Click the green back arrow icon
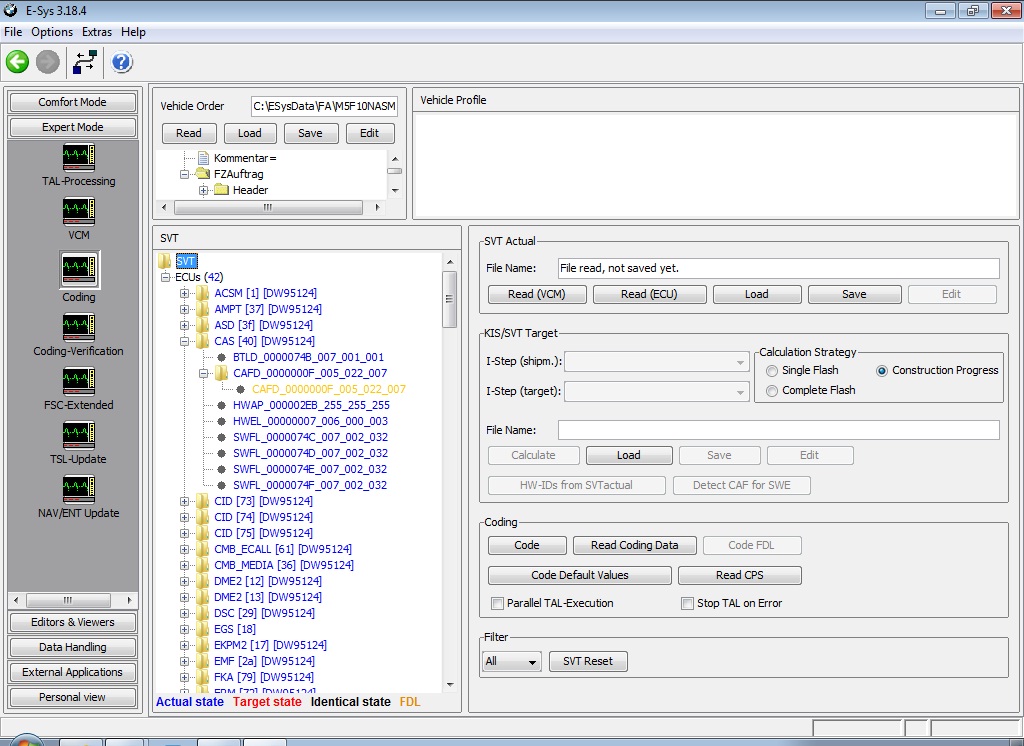 tap(18, 62)
